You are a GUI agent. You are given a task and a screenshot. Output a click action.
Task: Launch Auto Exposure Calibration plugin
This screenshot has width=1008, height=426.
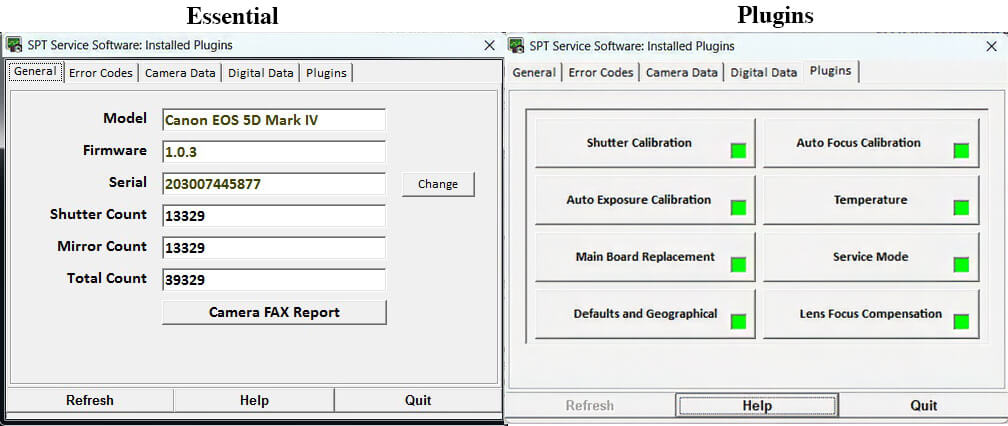click(x=645, y=200)
